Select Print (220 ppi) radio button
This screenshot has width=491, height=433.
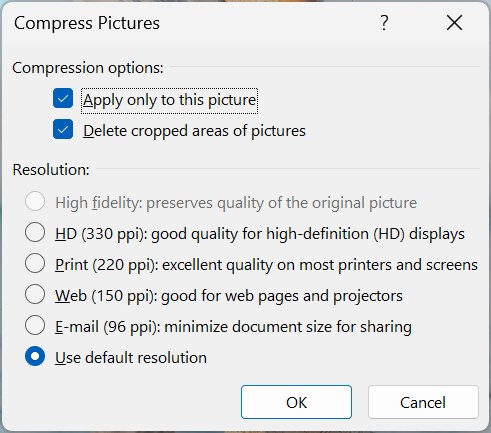pyautogui.click(x=35, y=263)
